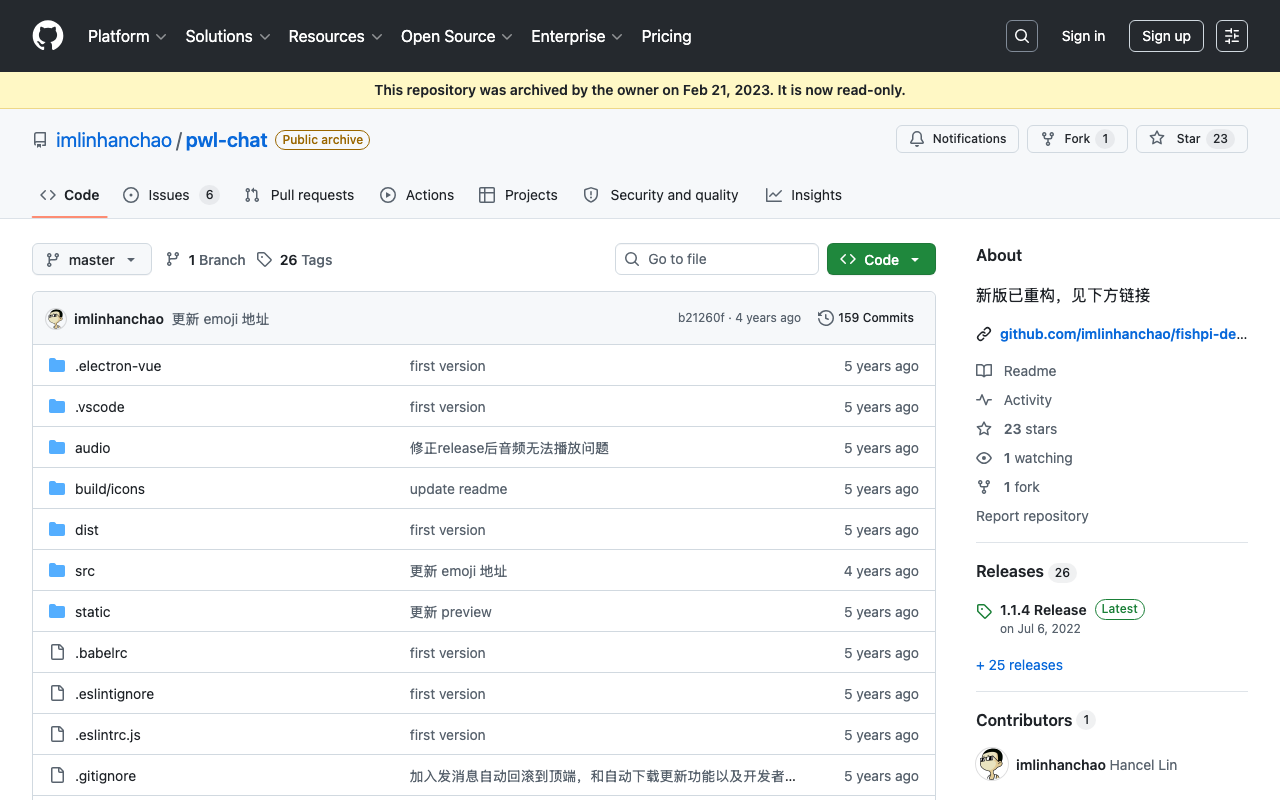Image resolution: width=1280 pixels, height=800 pixels.
Task: Open the 1.1.4 Release link
Action: [1043, 610]
